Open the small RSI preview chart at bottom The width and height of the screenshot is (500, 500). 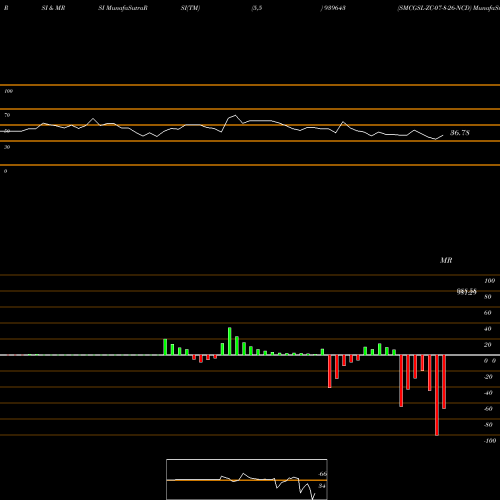(247, 479)
